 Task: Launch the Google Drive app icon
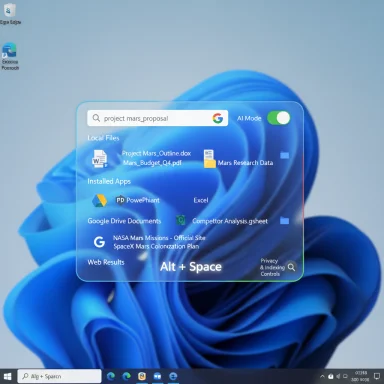pos(99,200)
